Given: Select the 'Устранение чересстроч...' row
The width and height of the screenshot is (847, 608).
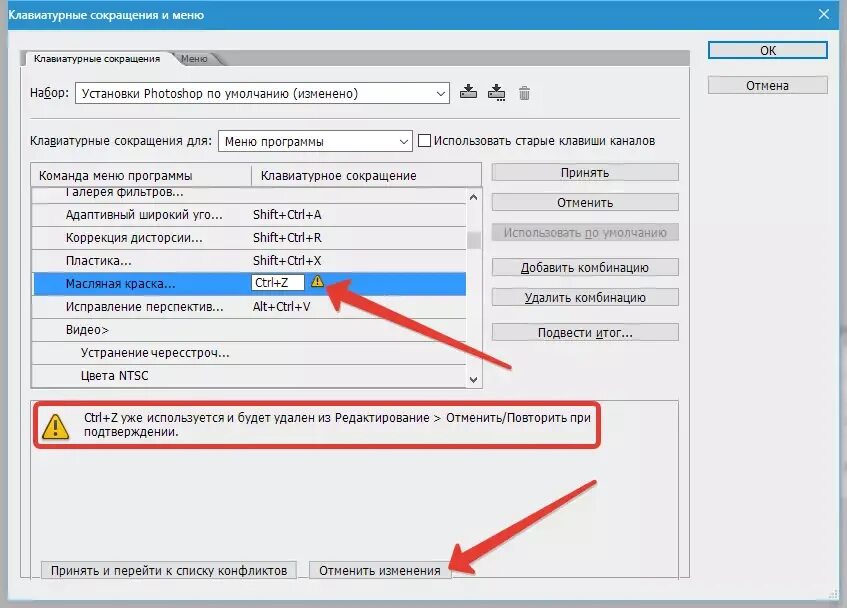Looking at the screenshot, I should point(249,353).
